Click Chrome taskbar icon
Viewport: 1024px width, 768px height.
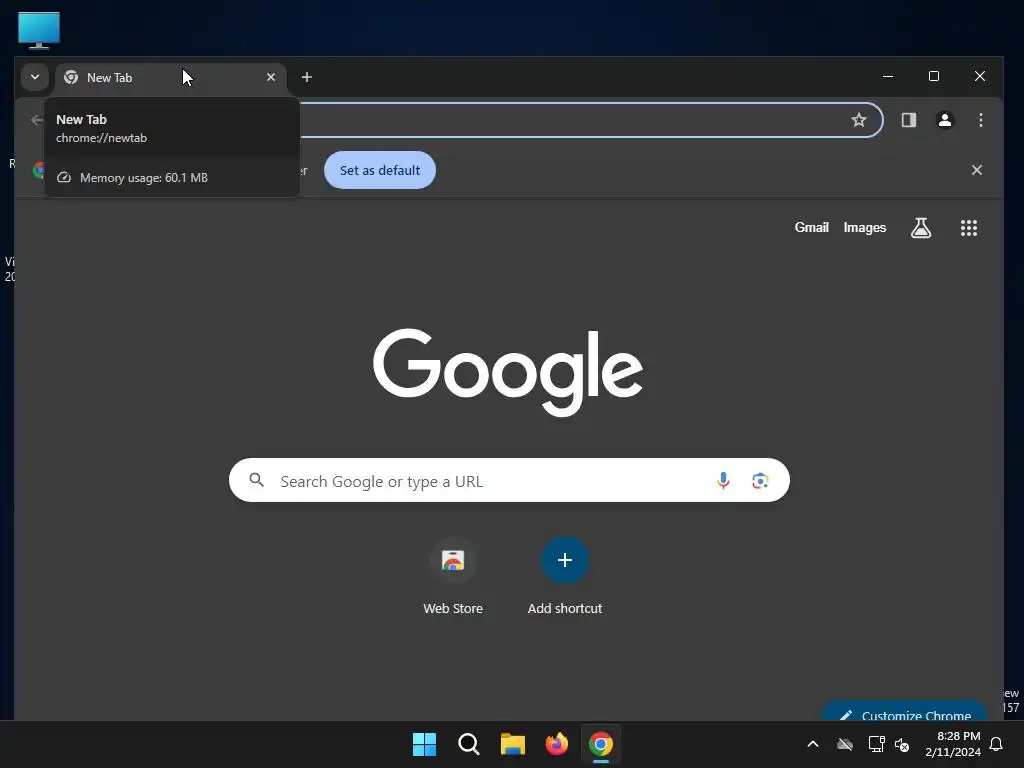click(601, 744)
